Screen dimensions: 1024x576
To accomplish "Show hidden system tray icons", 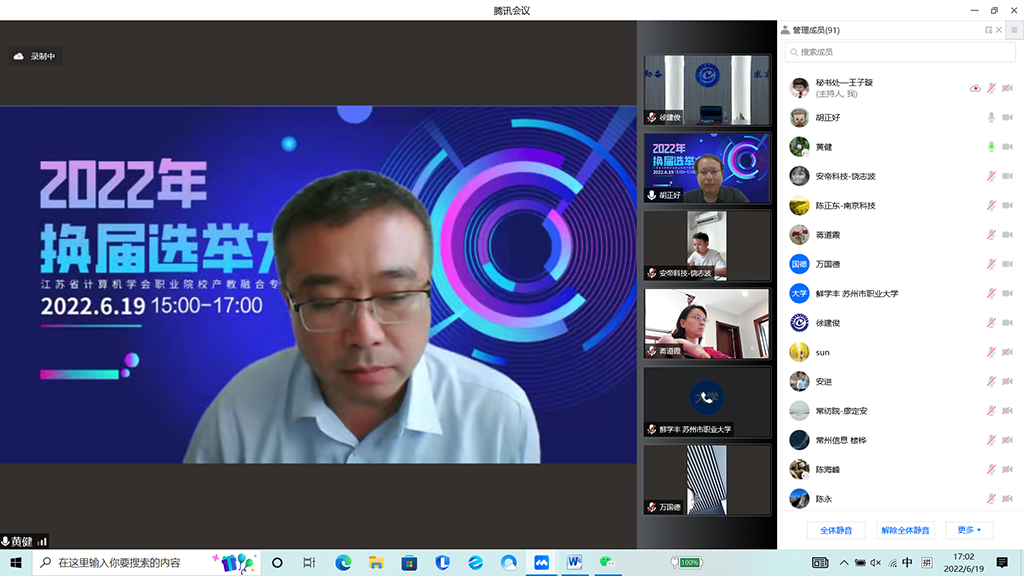I will 843,563.
